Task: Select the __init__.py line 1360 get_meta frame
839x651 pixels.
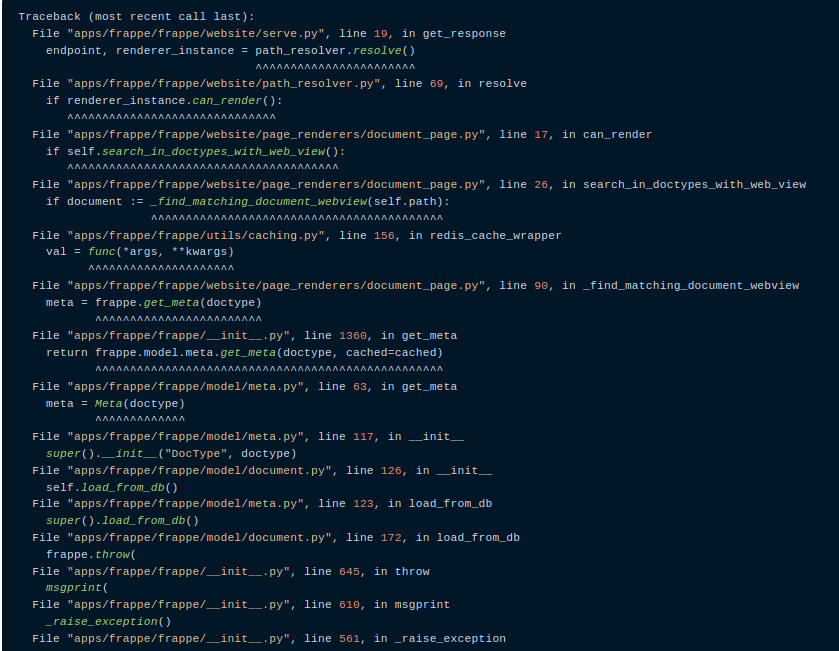Action: click(245, 336)
